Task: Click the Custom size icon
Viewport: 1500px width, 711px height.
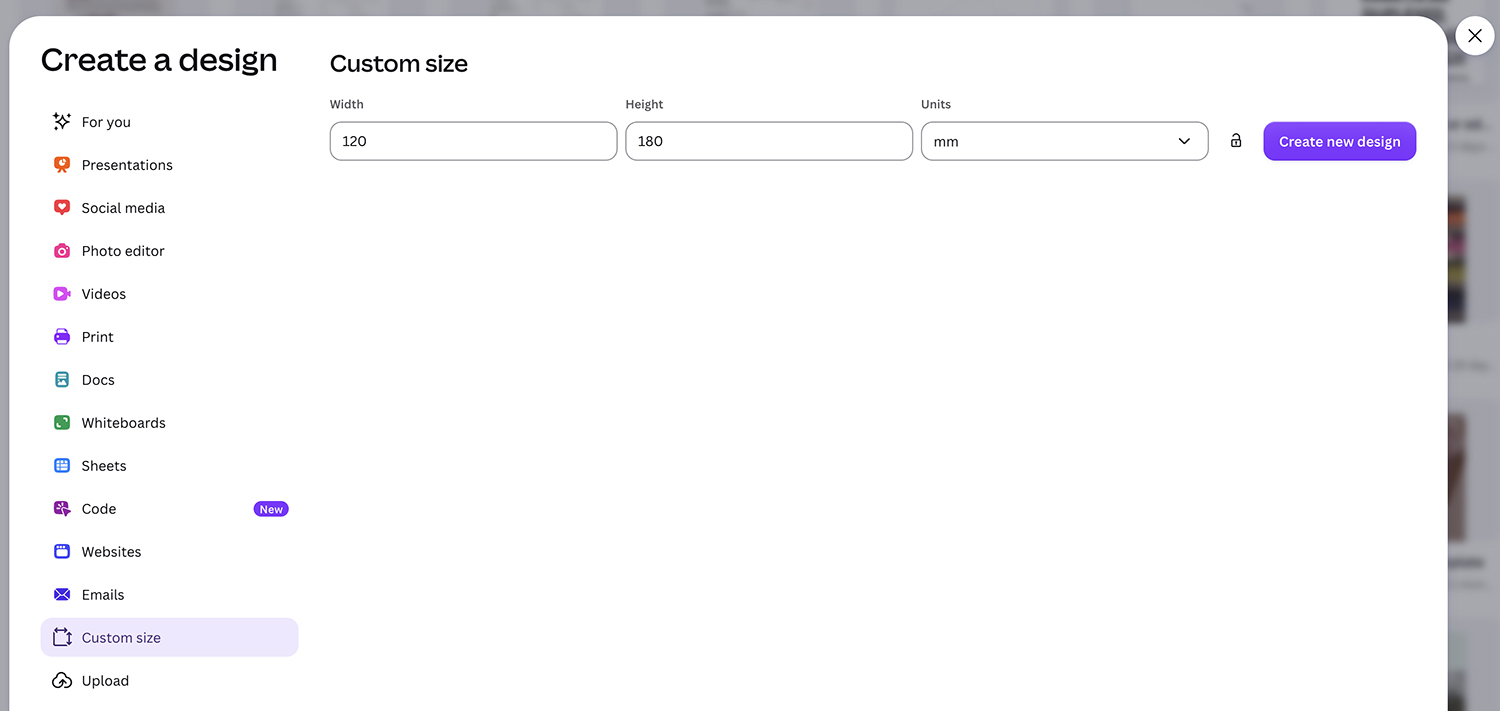Action: click(x=62, y=638)
